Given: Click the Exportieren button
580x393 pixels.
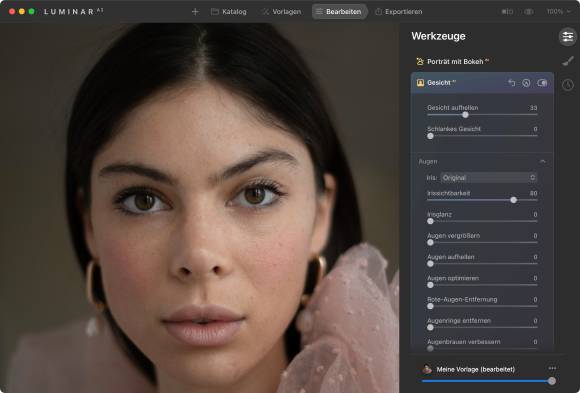Looking at the screenshot, I should [x=398, y=12].
